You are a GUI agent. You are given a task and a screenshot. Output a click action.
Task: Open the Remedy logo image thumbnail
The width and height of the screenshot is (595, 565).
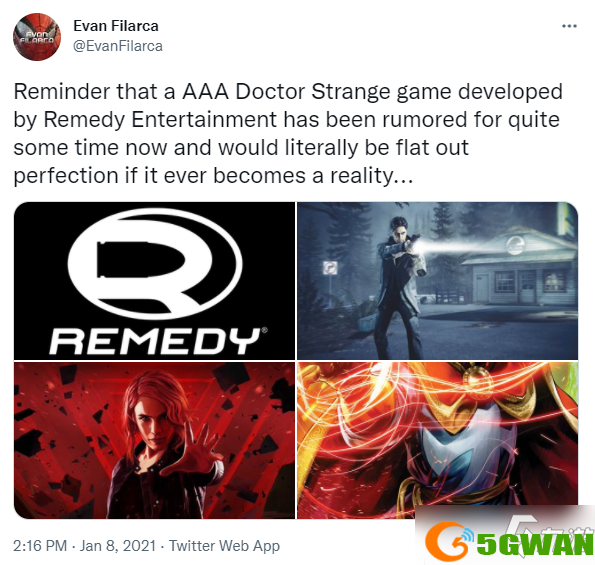click(154, 280)
